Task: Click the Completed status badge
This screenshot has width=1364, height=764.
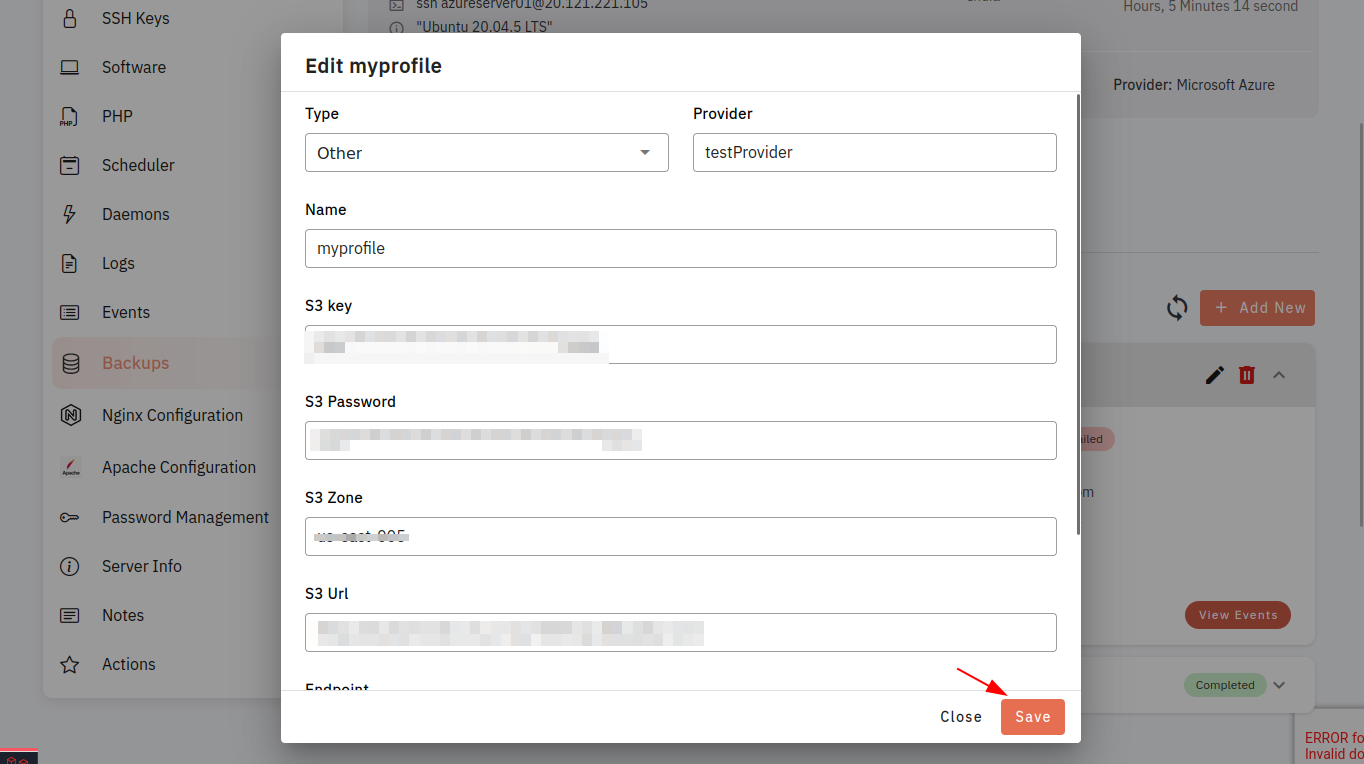Action: (x=1225, y=685)
